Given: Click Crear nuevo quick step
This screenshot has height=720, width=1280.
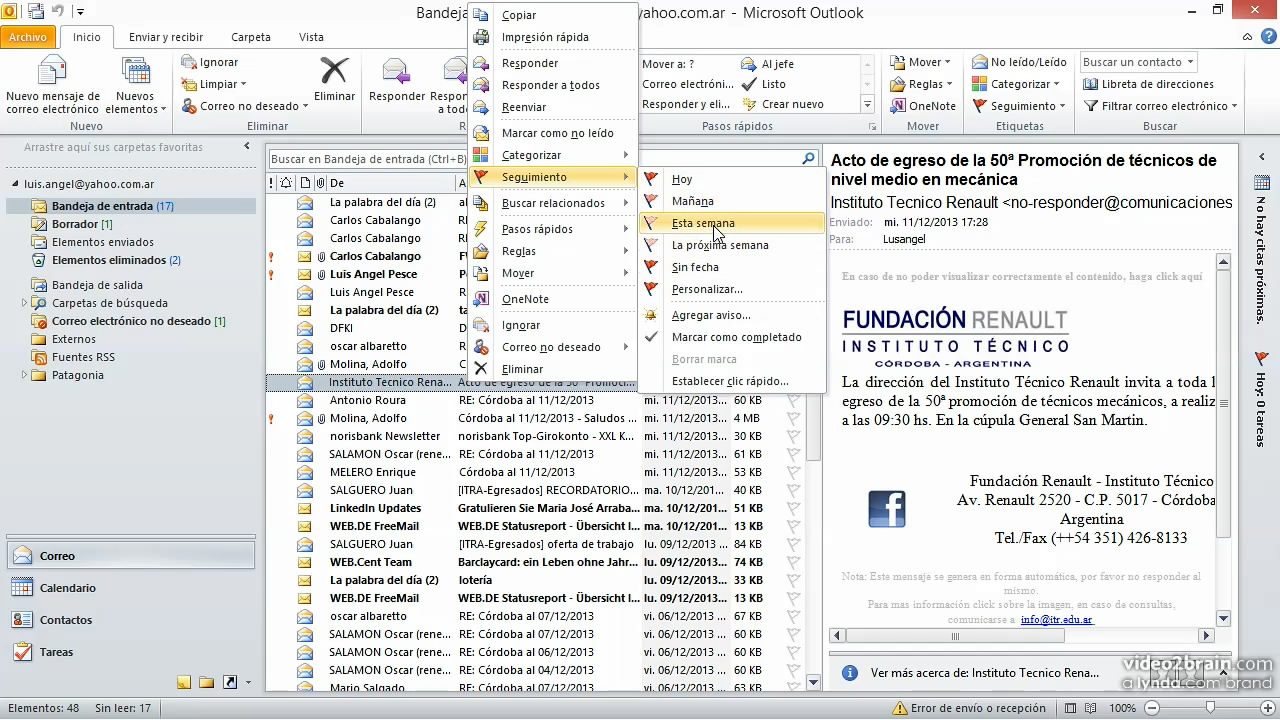Looking at the screenshot, I should pos(783,104).
